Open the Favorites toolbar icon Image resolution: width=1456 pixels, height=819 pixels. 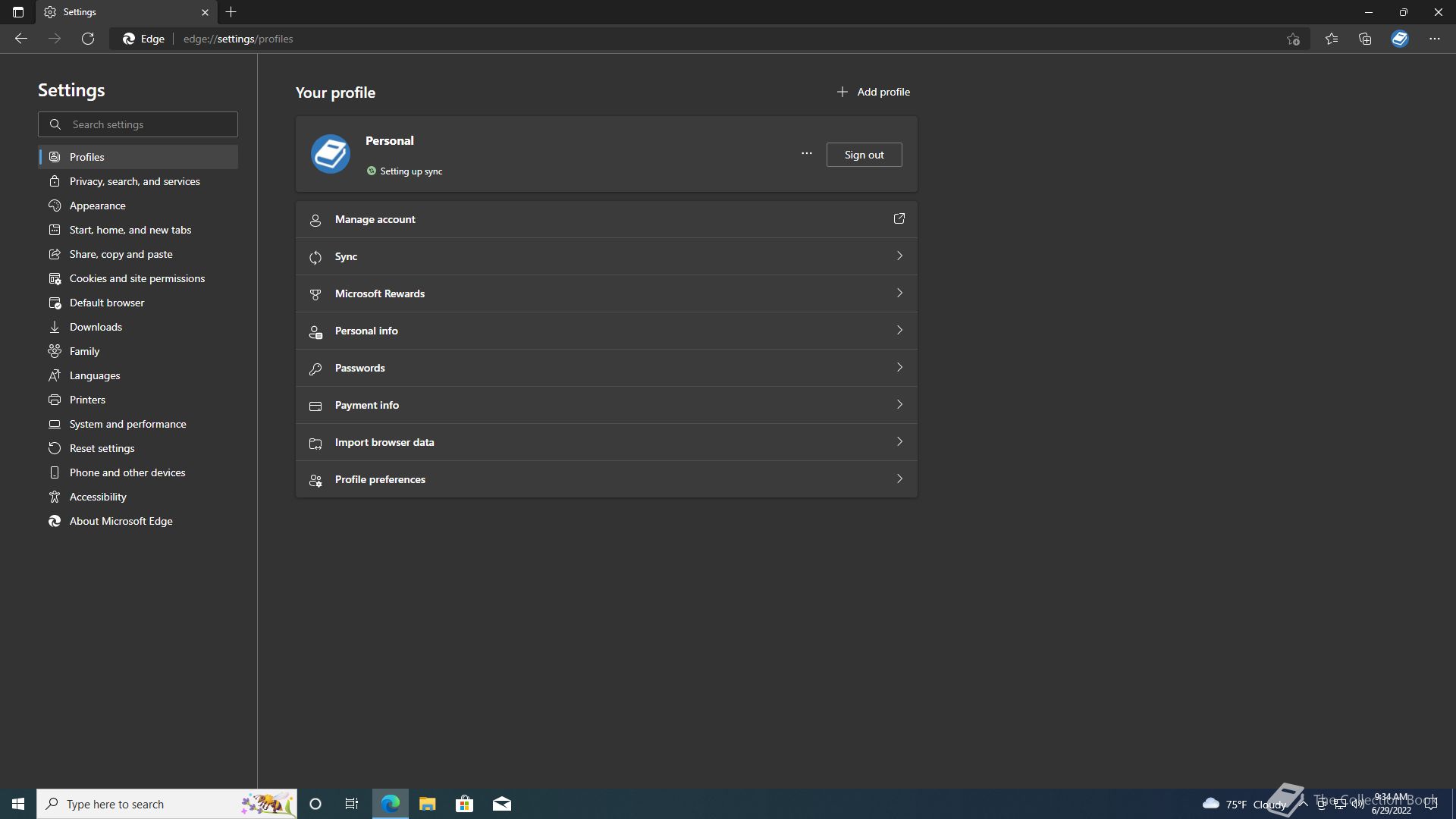(1332, 39)
